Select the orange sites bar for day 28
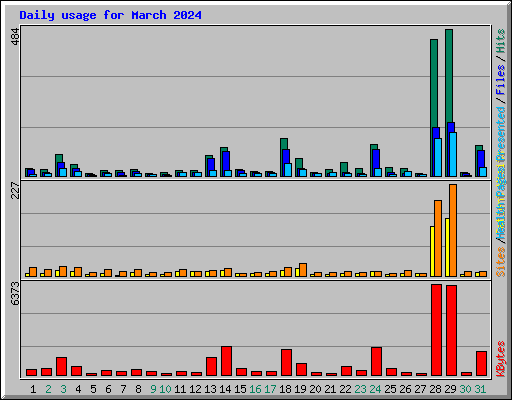This screenshot has width=512, height=400. 438,238
